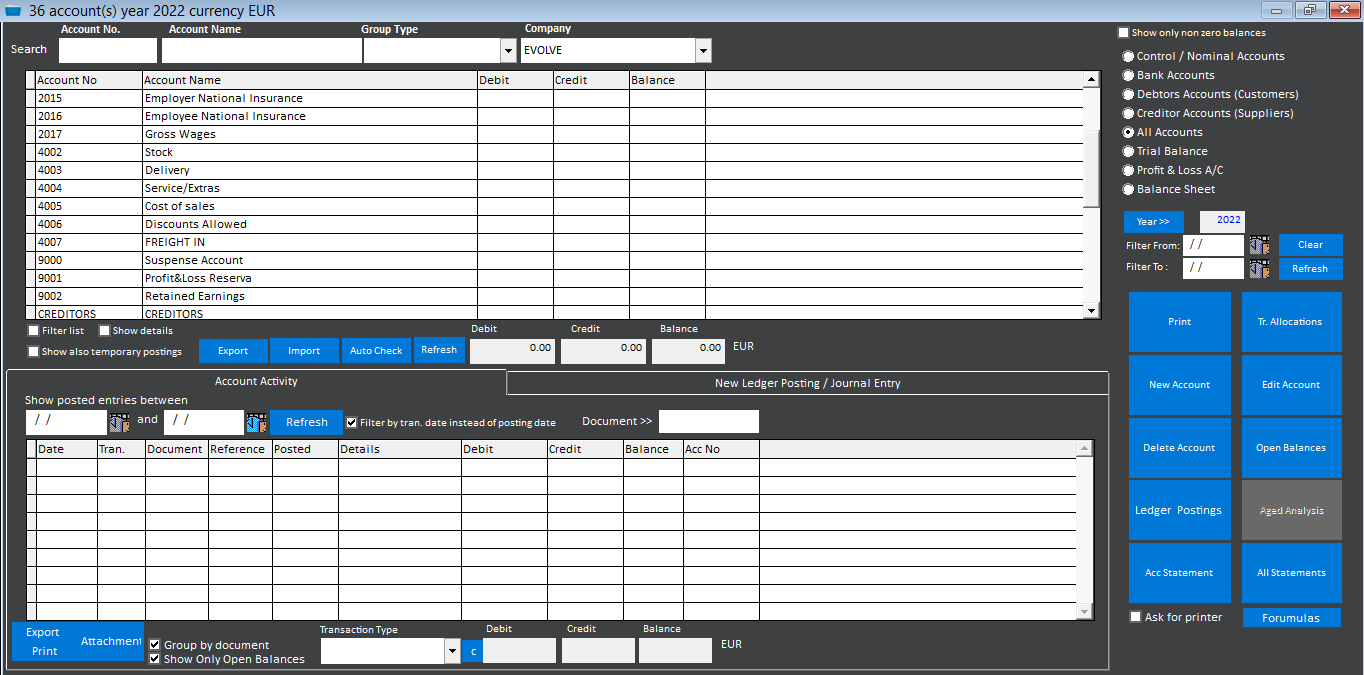Select the Suspense Account row in the list

pyautogui.click(x=200, y=260)
